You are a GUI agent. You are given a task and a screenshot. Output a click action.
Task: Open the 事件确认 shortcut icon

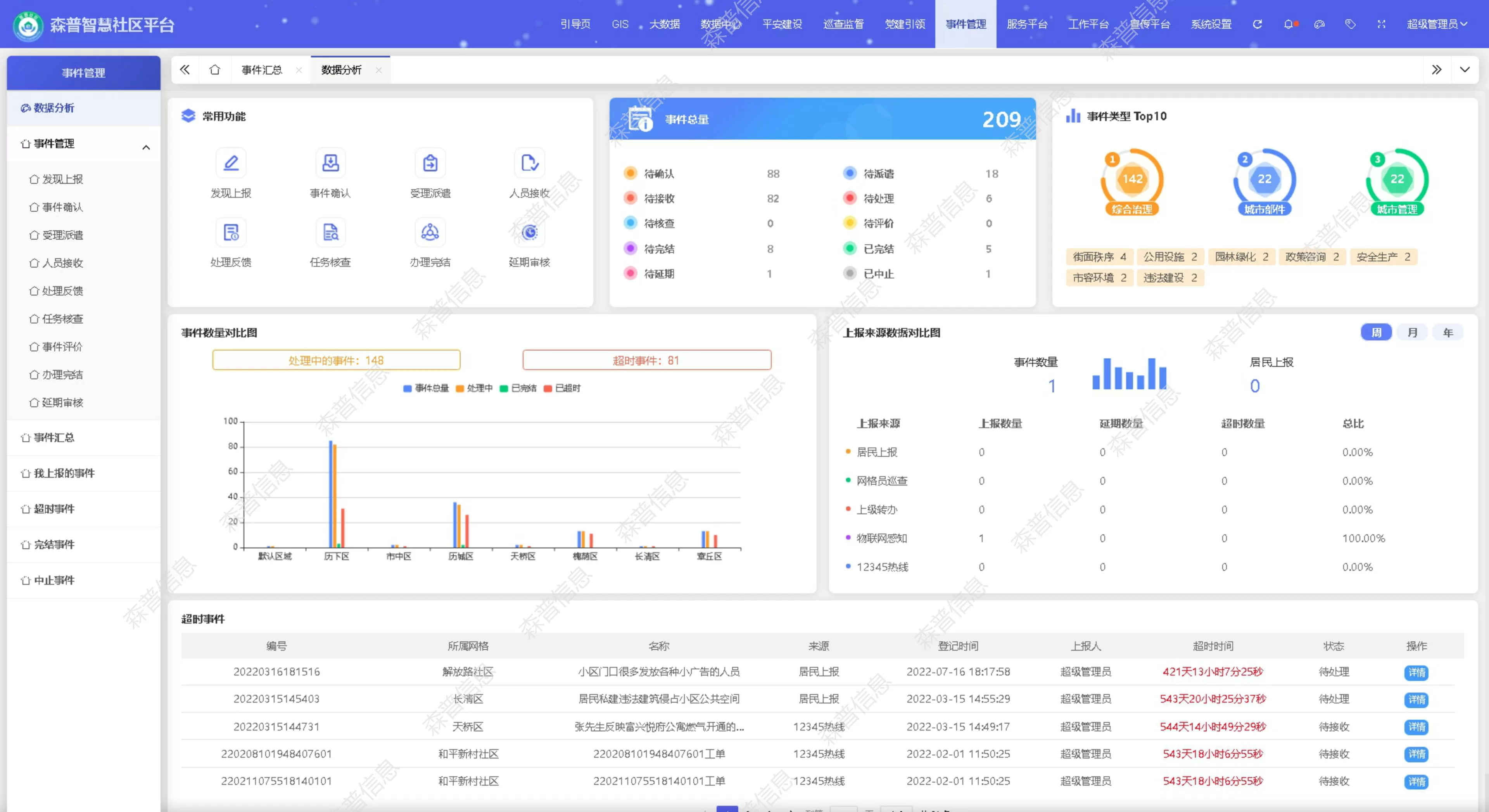tap(330, 163)
